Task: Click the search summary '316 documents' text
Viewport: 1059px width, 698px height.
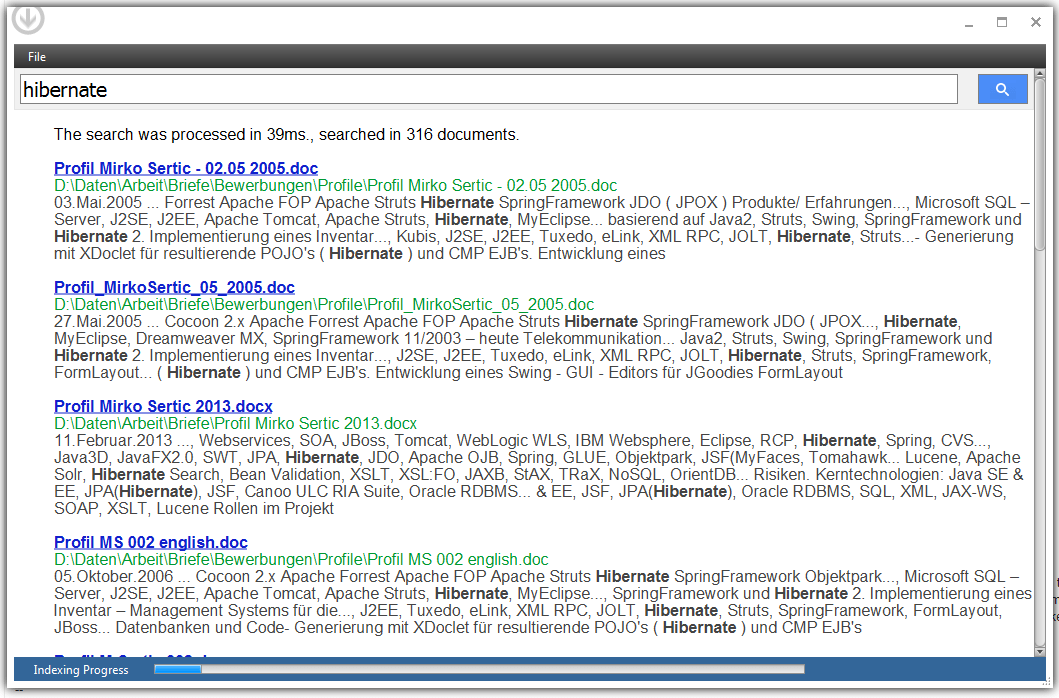Action: click(462, 134)
